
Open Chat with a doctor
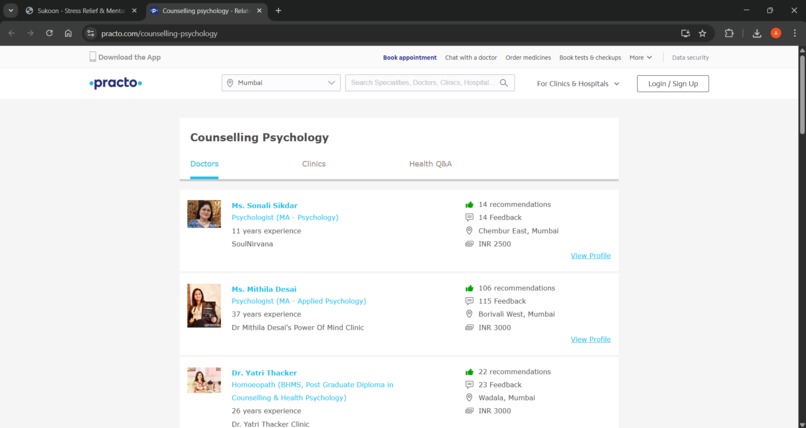[x=471, y=58]
